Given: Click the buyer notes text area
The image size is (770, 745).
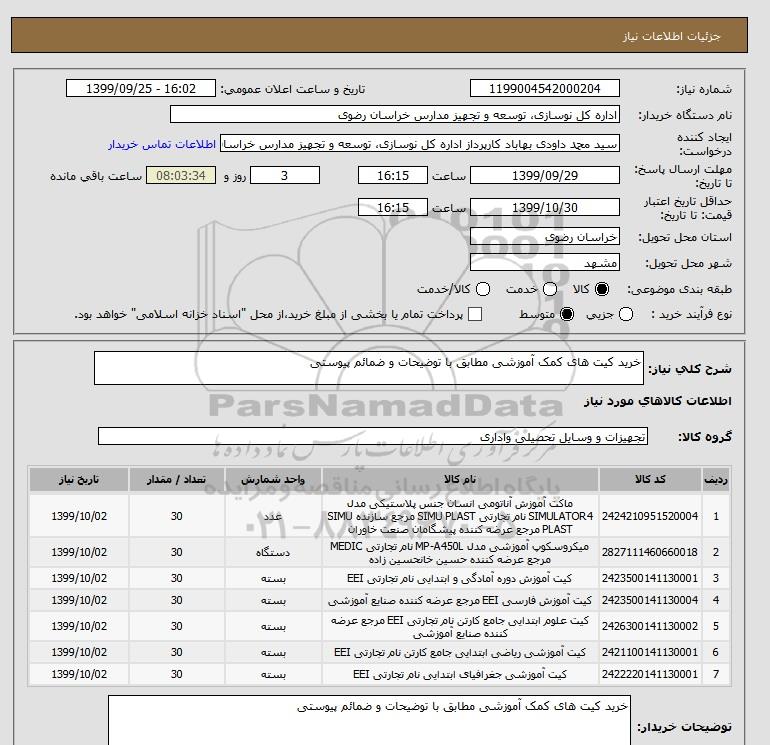Looking at the screenshot, I should (x=369, y=720).
